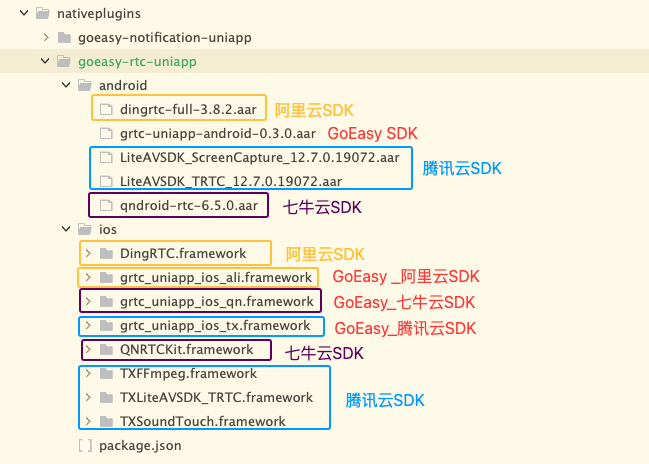649x464 pixels.
Task: Collapse the ios folder chevron
Action: pos(66,229)
